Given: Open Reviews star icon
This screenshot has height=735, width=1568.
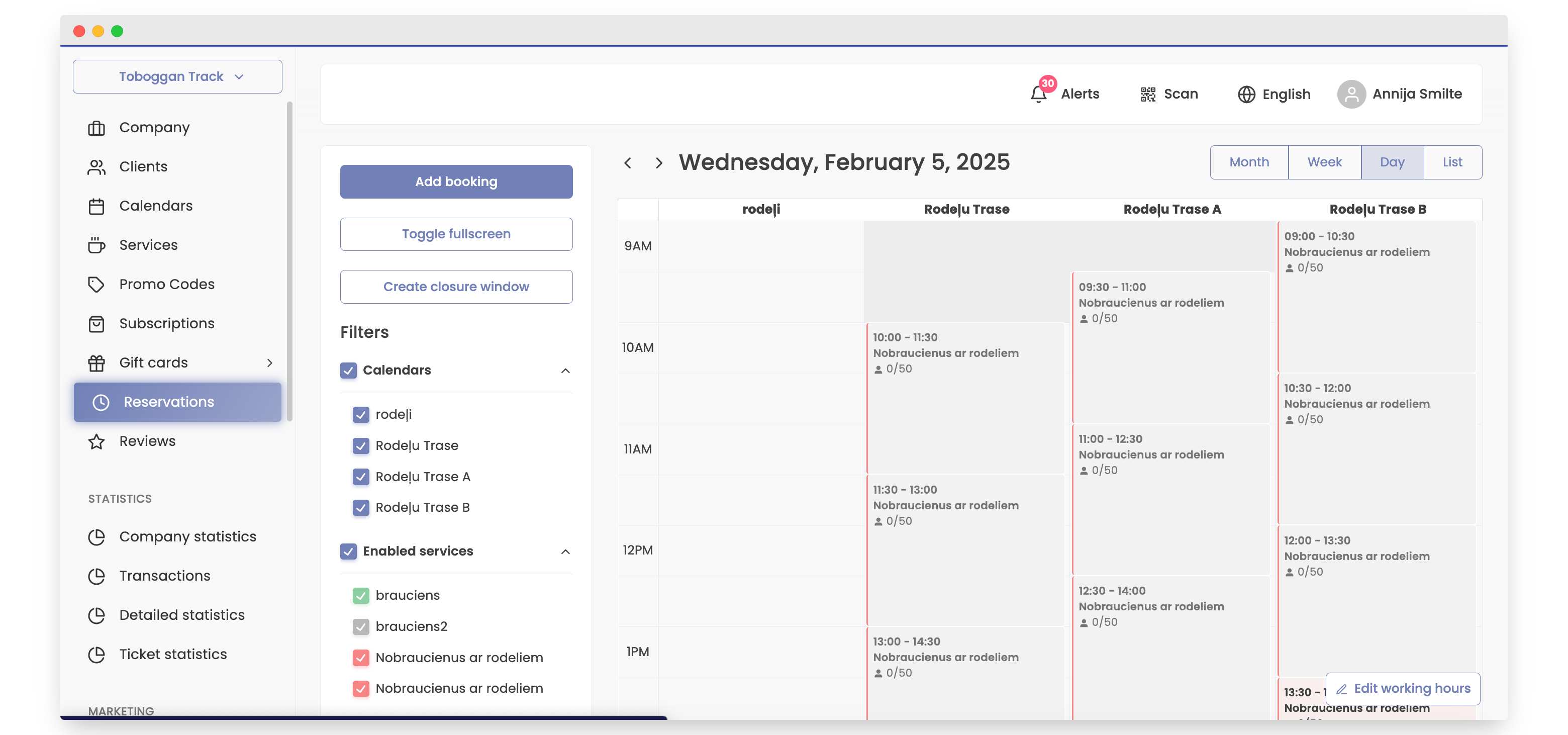Looking at the screenshot, I should [x=96, y=441].
